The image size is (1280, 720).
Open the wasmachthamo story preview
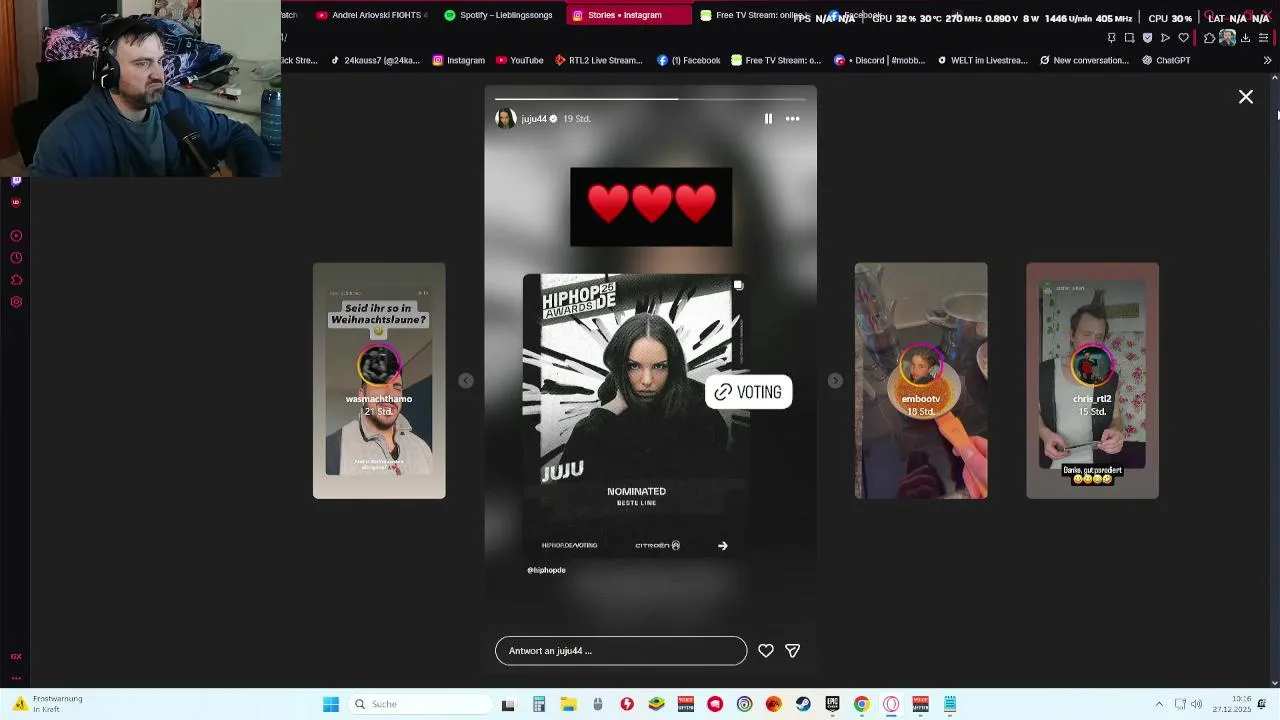click(379, 381)
